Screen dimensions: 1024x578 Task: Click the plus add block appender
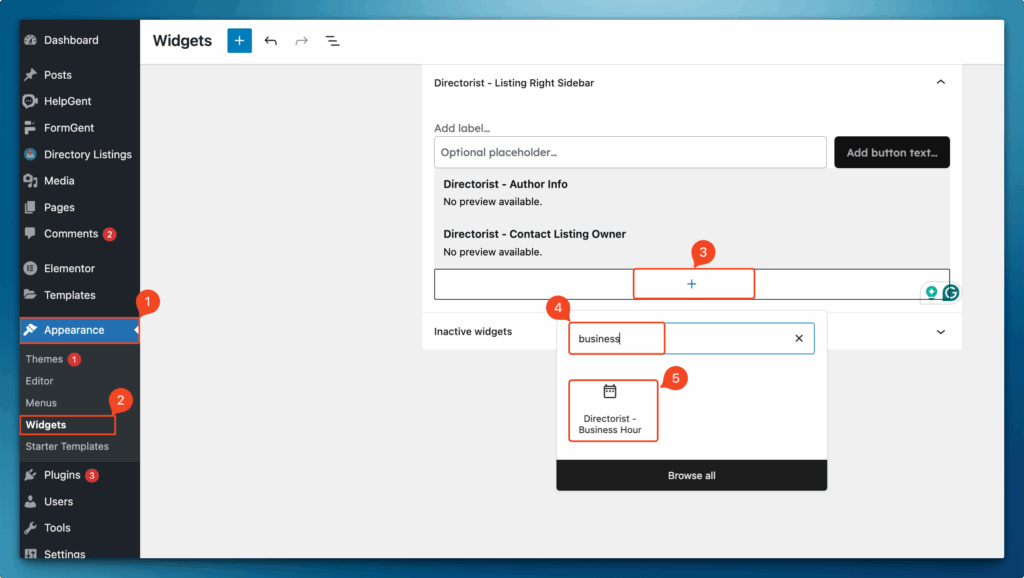click(692, 284)
